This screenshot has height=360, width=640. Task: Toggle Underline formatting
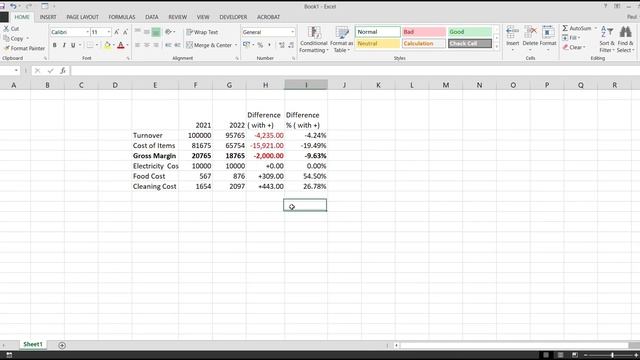coord(73,45)
